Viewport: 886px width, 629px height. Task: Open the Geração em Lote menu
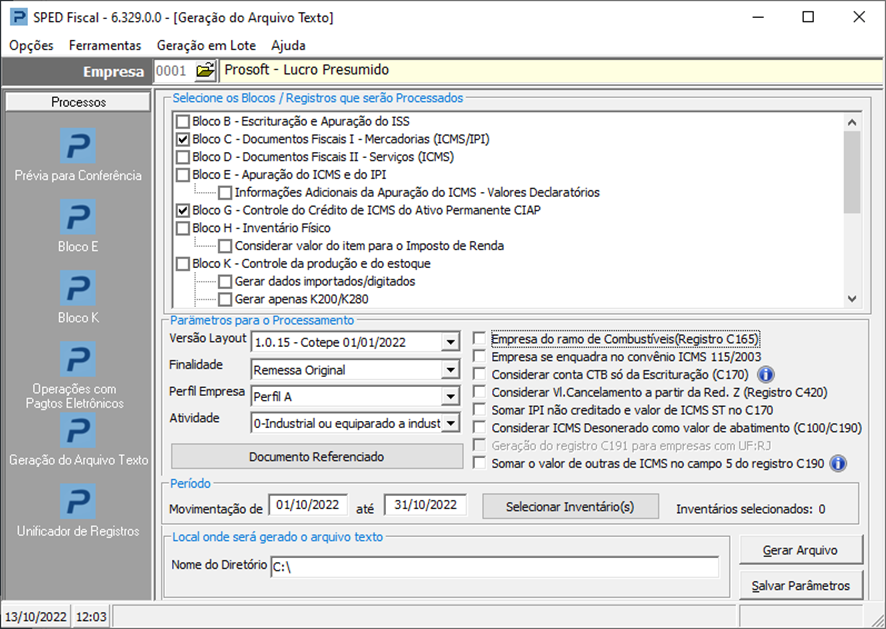206,45
